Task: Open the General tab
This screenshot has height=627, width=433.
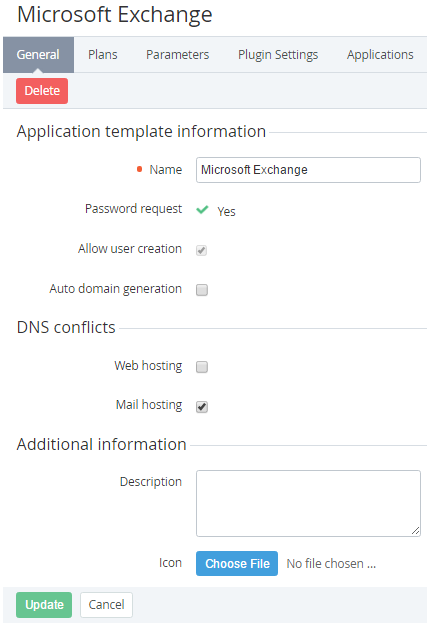Action: [38, 55]
